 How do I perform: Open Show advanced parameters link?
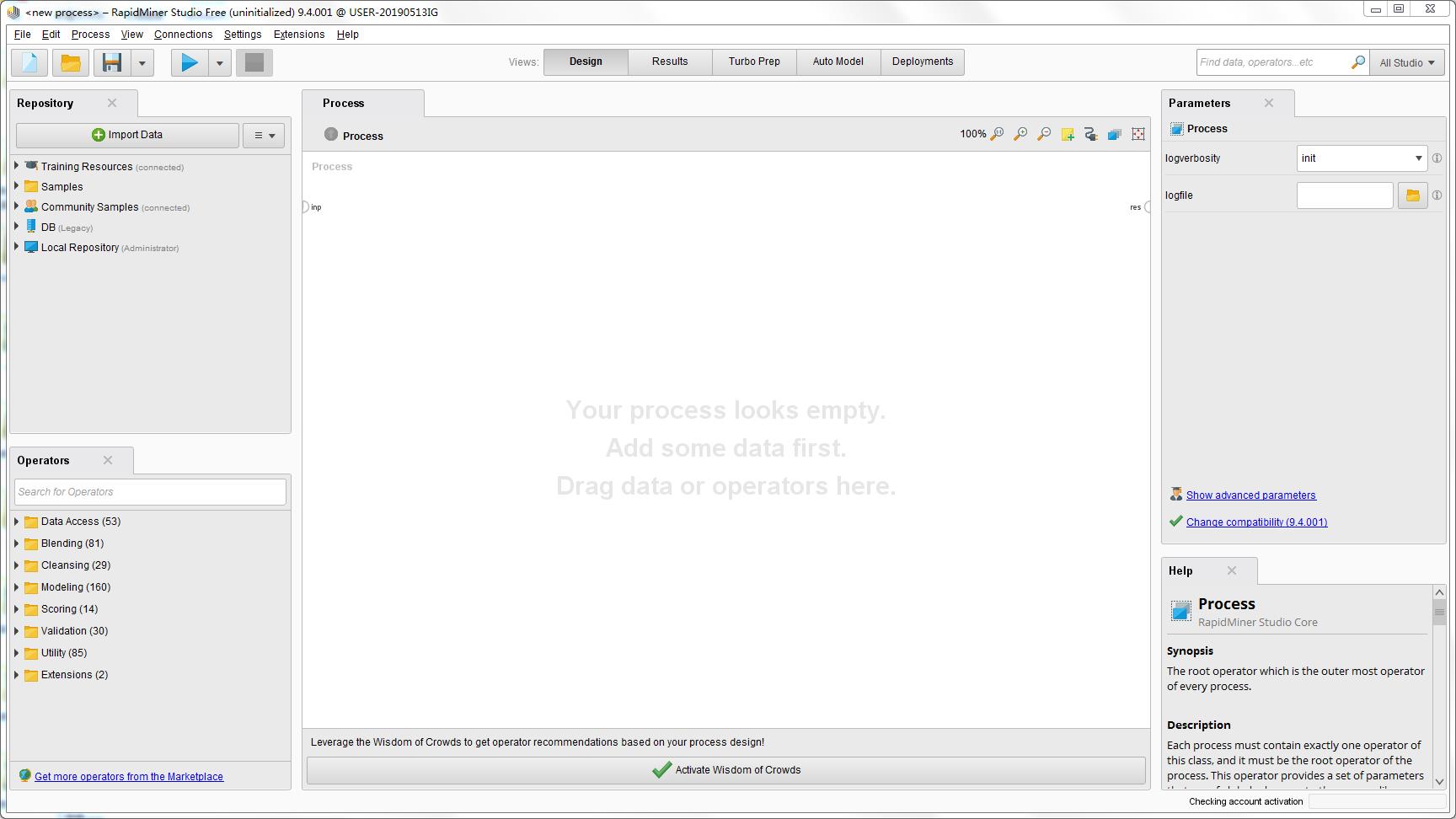1250,495
